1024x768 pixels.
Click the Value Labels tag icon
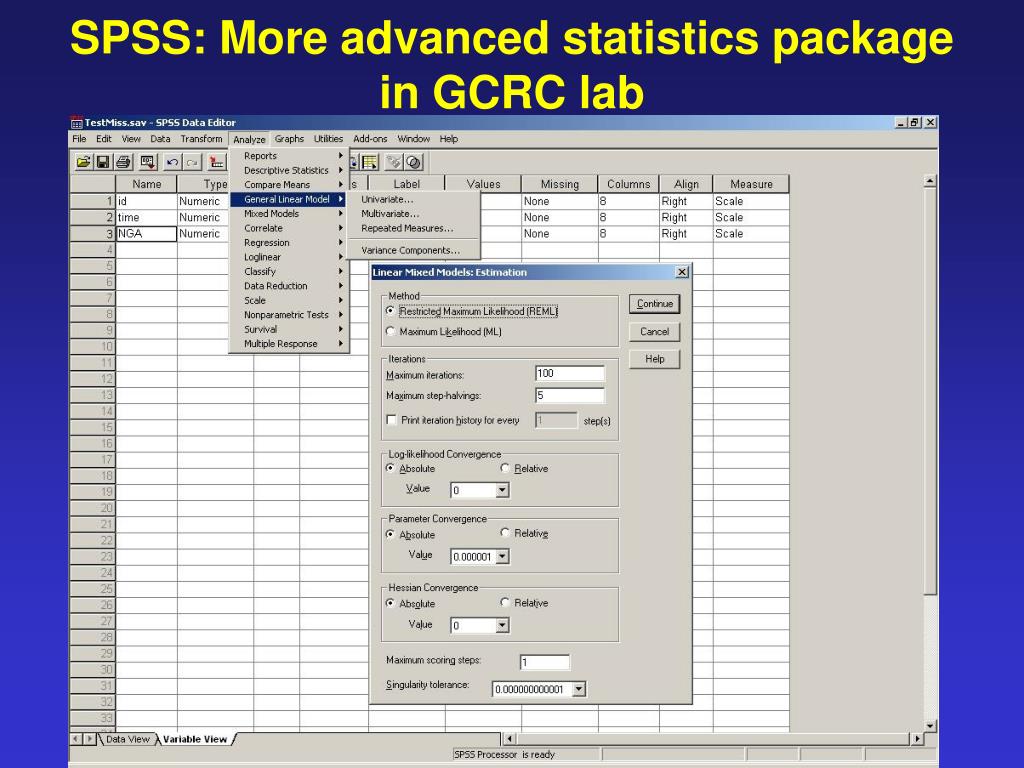point(394,161)
